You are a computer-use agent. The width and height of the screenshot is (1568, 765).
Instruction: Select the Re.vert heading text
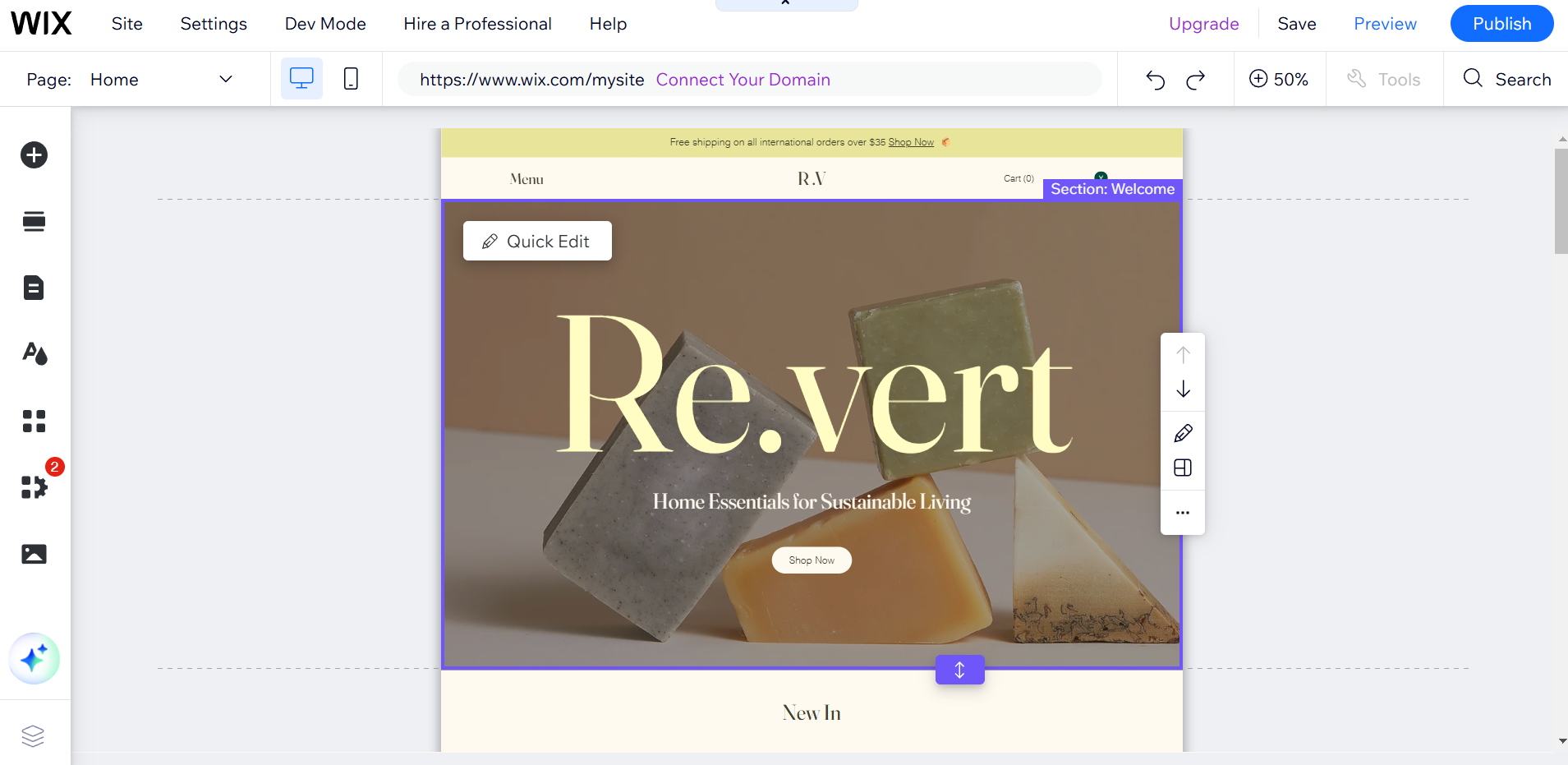[x=814, y=384]
